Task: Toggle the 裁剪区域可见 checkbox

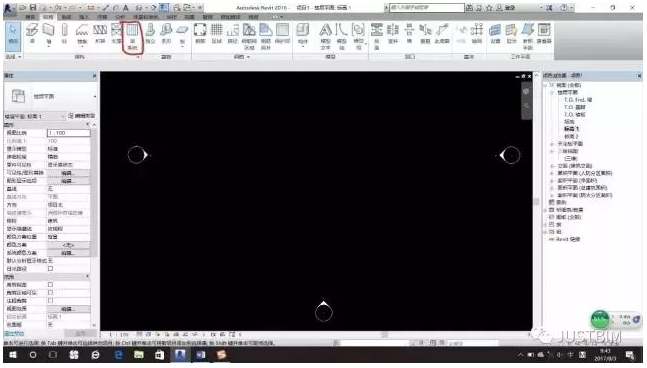Action: (50, 293)
